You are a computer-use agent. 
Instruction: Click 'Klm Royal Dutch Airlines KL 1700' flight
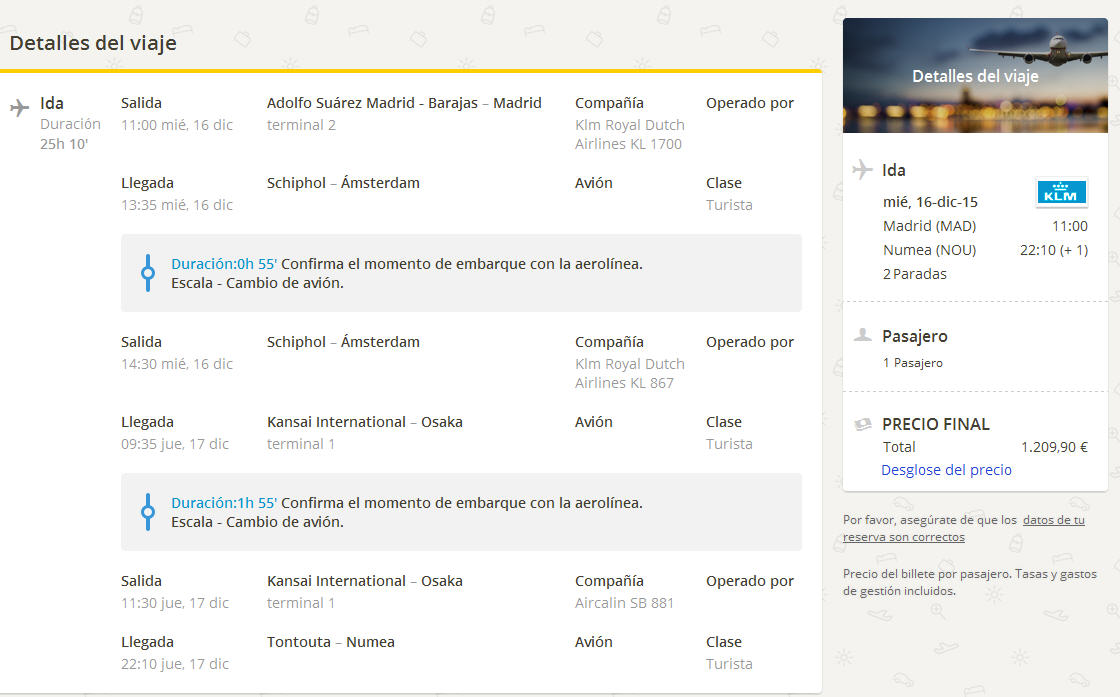tap(629, 134)
